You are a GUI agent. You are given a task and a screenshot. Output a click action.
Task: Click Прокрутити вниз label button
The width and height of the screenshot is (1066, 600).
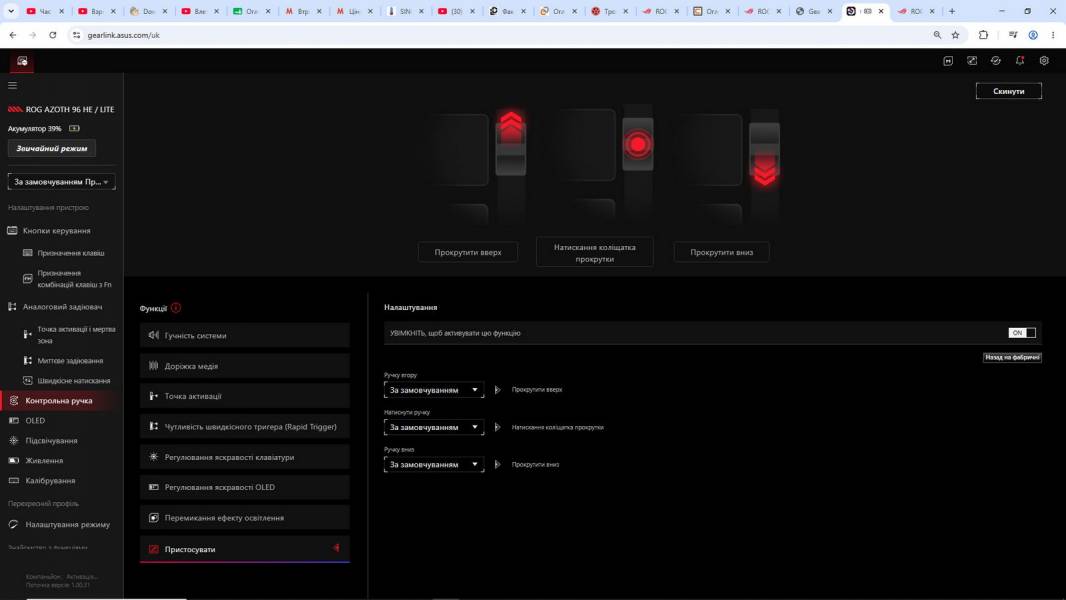coord(721,252)
